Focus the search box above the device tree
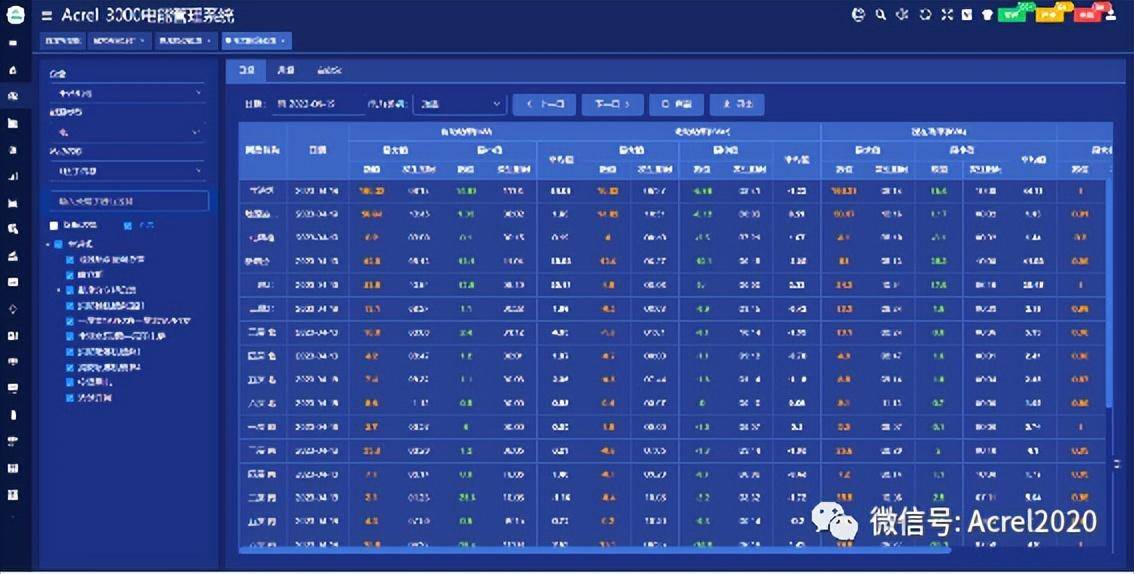1134x574 pixels. point(129,201)
